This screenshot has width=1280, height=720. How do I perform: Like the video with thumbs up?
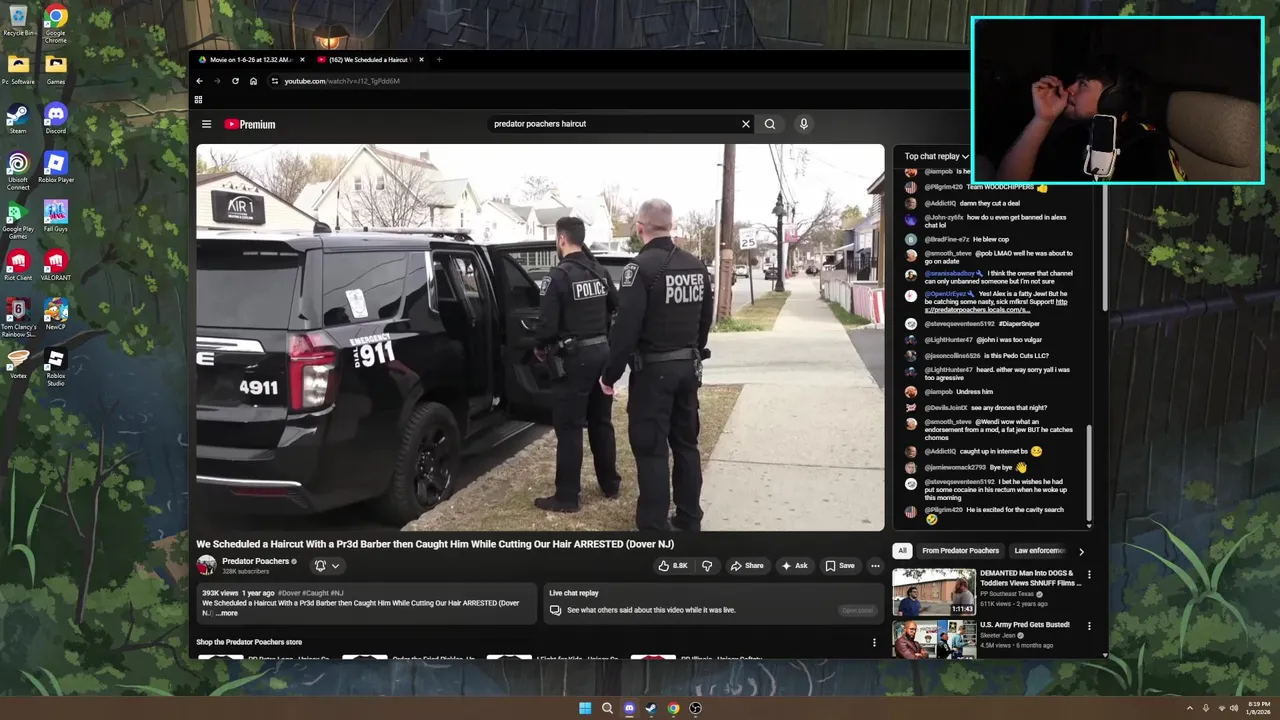(673, 566)
